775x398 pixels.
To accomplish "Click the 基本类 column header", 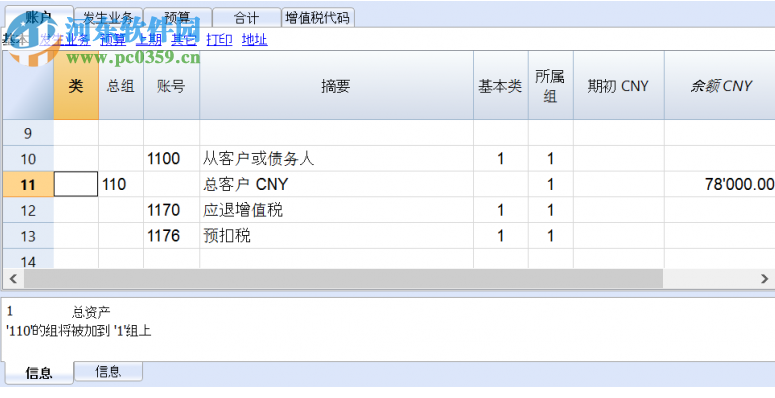I will (501, 86).
